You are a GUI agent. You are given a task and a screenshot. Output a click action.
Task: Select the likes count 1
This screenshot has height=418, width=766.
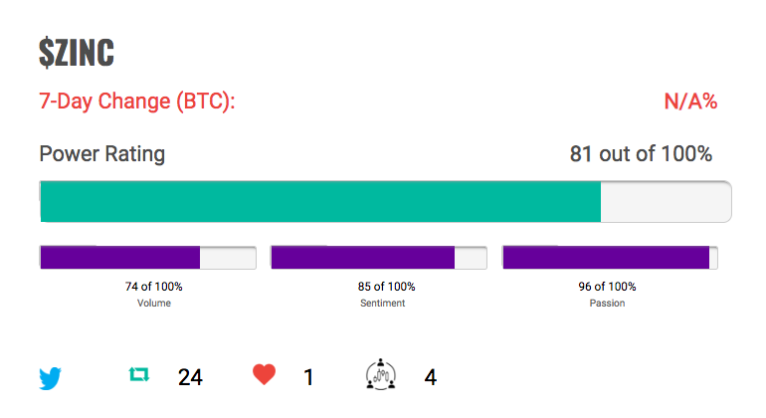click(x=308, y=377)
